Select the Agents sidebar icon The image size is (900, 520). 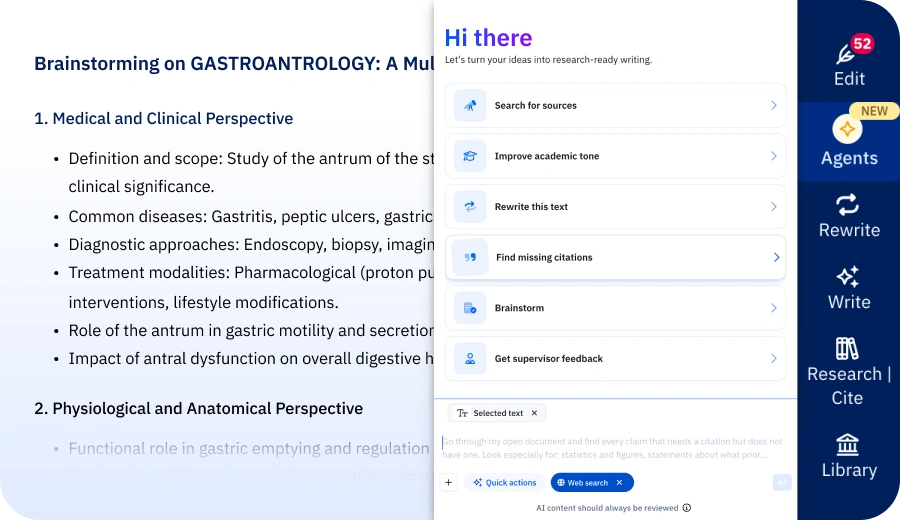coord(847,129)
